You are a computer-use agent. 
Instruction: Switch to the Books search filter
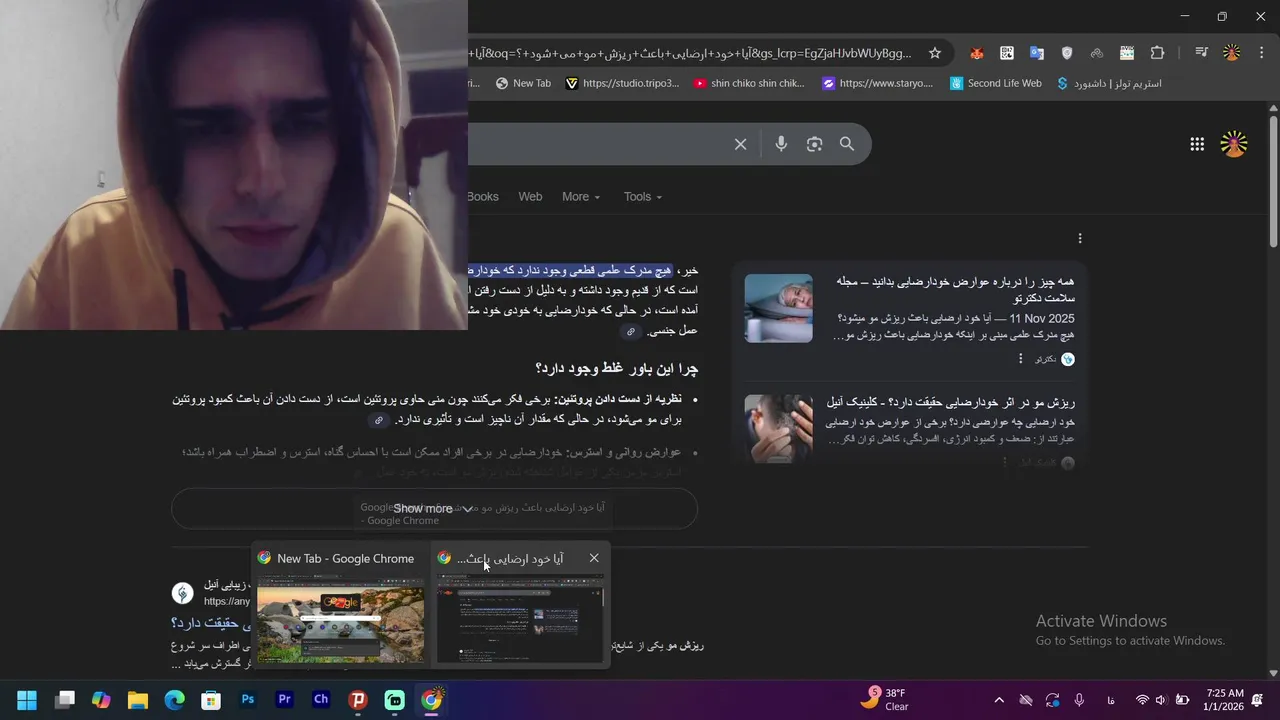[x=483, y=197]
